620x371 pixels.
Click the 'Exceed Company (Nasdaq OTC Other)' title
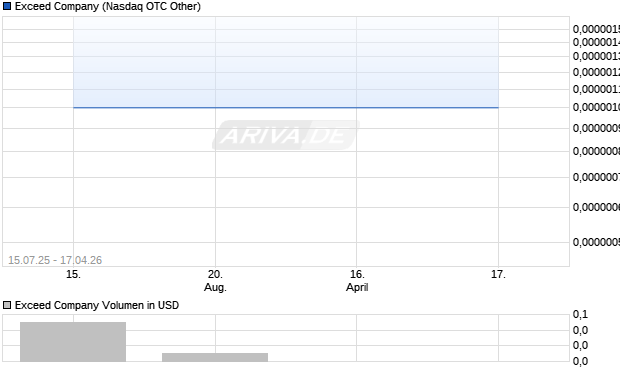(x=108, y=6)
